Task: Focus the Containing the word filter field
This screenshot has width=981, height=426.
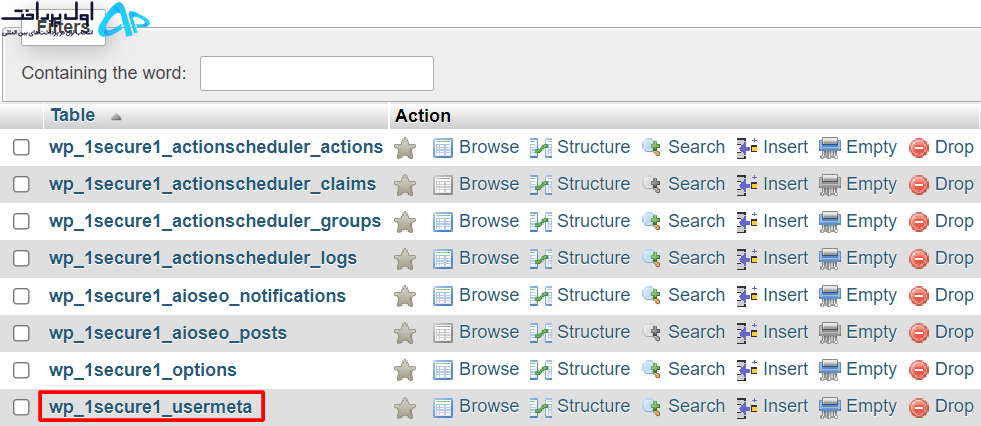Action: tap(317, 73)
